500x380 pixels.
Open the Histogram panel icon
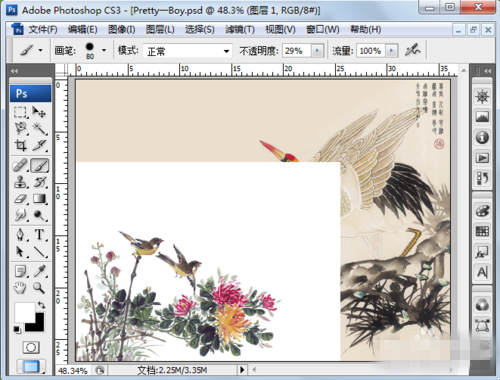482,117
